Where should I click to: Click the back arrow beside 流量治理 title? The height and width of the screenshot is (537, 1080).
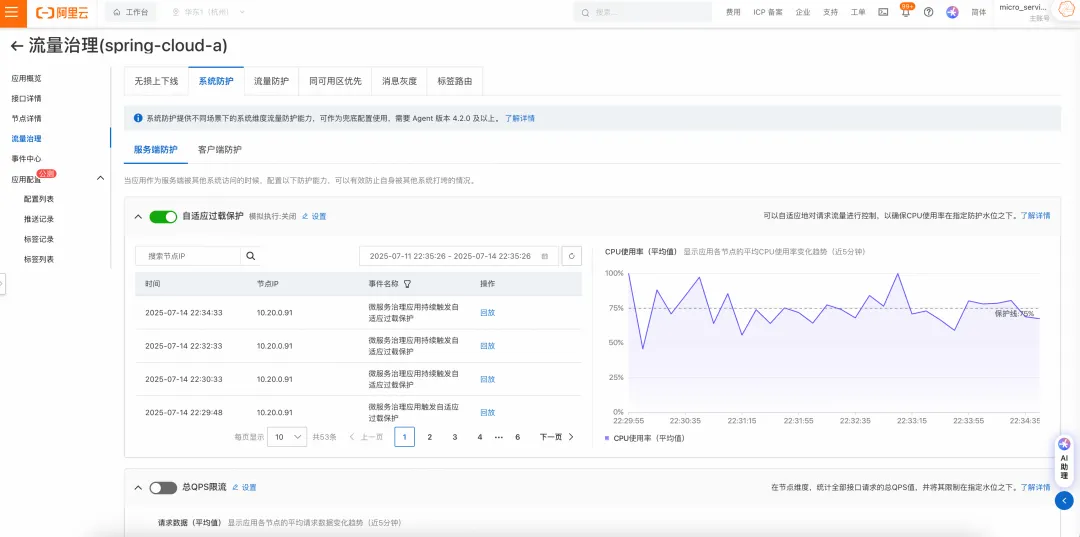(17, 46)
